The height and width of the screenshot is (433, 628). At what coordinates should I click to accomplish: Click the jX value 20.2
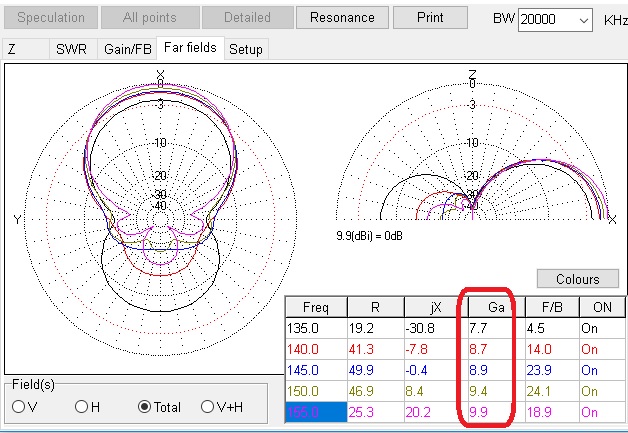(x=436, y=412)
